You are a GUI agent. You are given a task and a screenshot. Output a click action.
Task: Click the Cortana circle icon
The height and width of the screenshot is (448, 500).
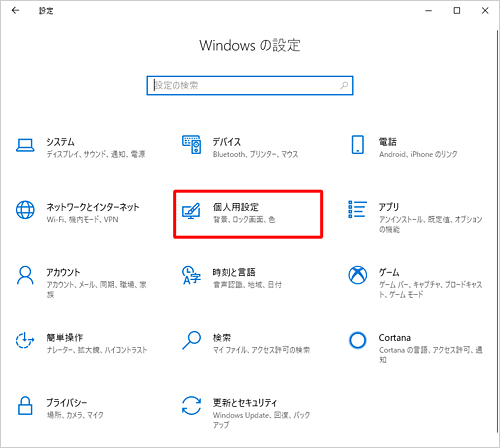358,340
